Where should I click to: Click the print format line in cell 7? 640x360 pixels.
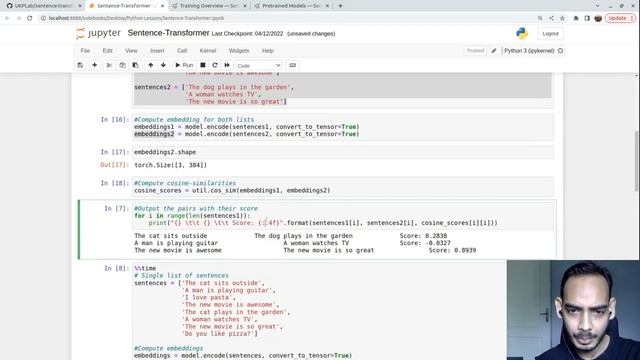(x=323, y=223)
